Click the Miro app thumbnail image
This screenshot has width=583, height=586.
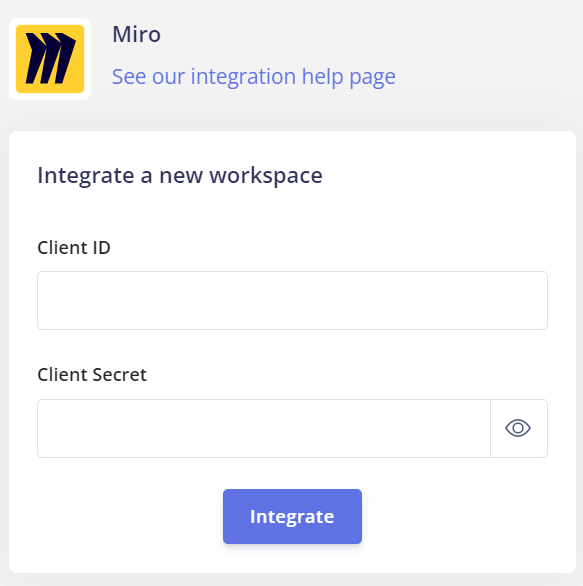[x=50, y=59]
